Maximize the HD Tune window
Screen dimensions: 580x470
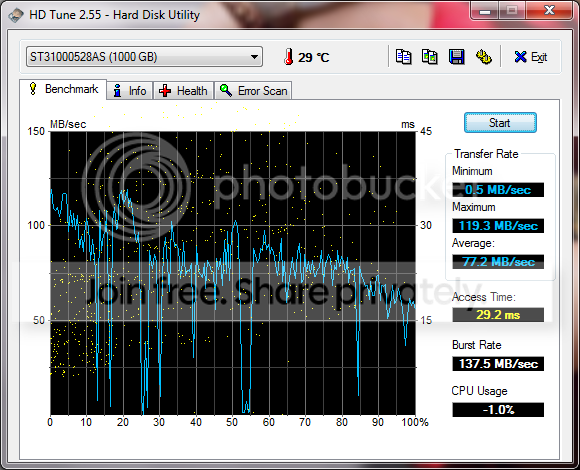point(512,11)
